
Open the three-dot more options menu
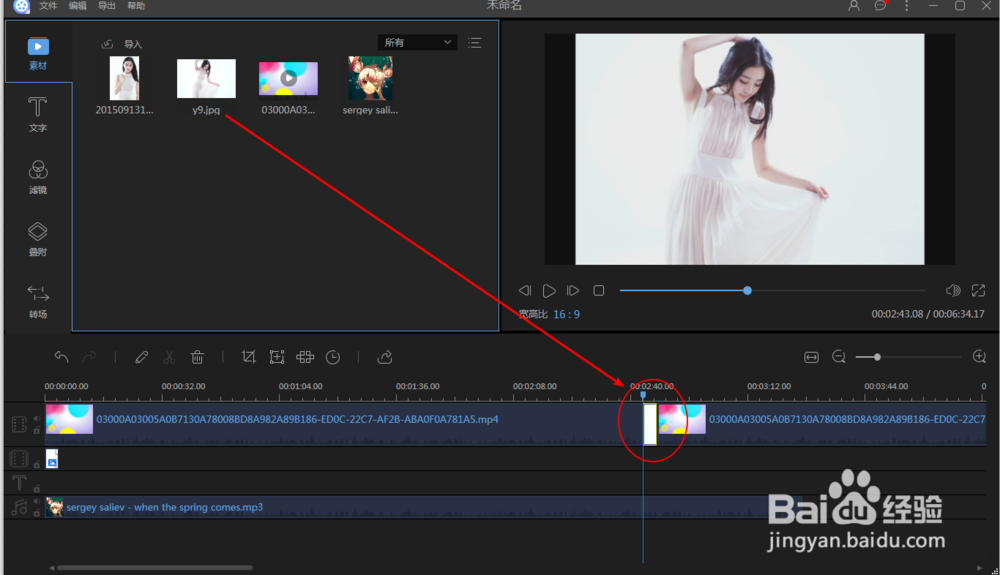pos(906,6)
